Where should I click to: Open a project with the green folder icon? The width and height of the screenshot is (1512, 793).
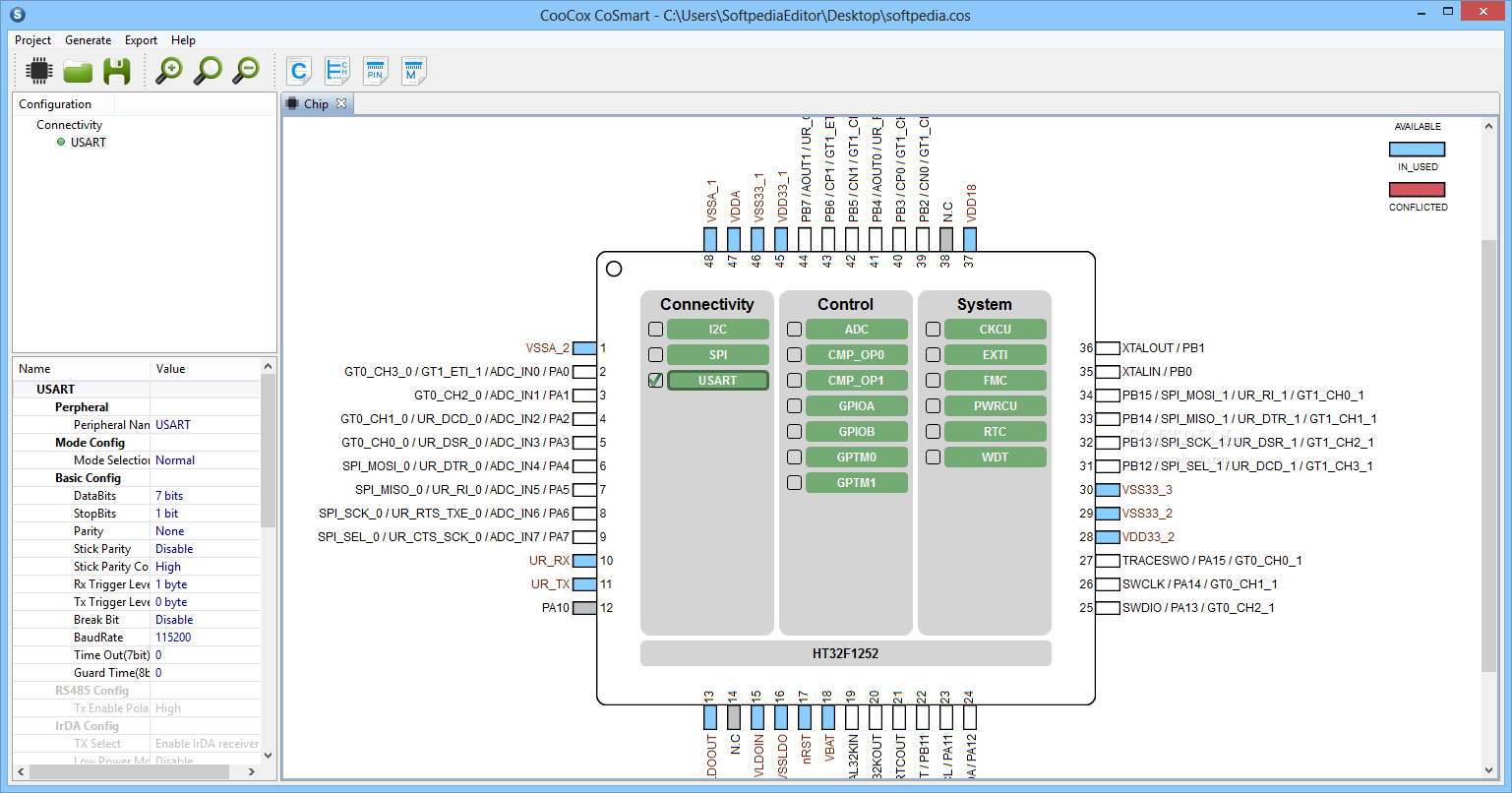coord(78,71)
